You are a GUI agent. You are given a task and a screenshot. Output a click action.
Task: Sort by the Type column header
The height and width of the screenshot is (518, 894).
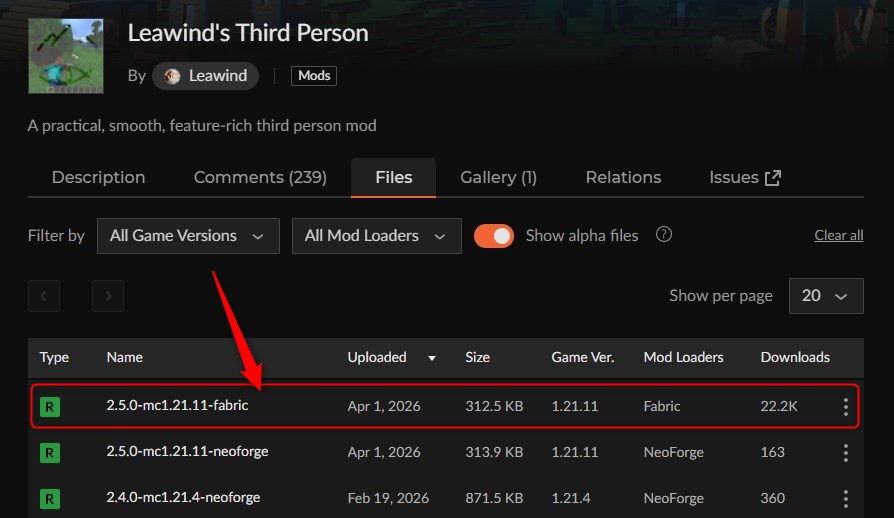click(x=54, y=357)
